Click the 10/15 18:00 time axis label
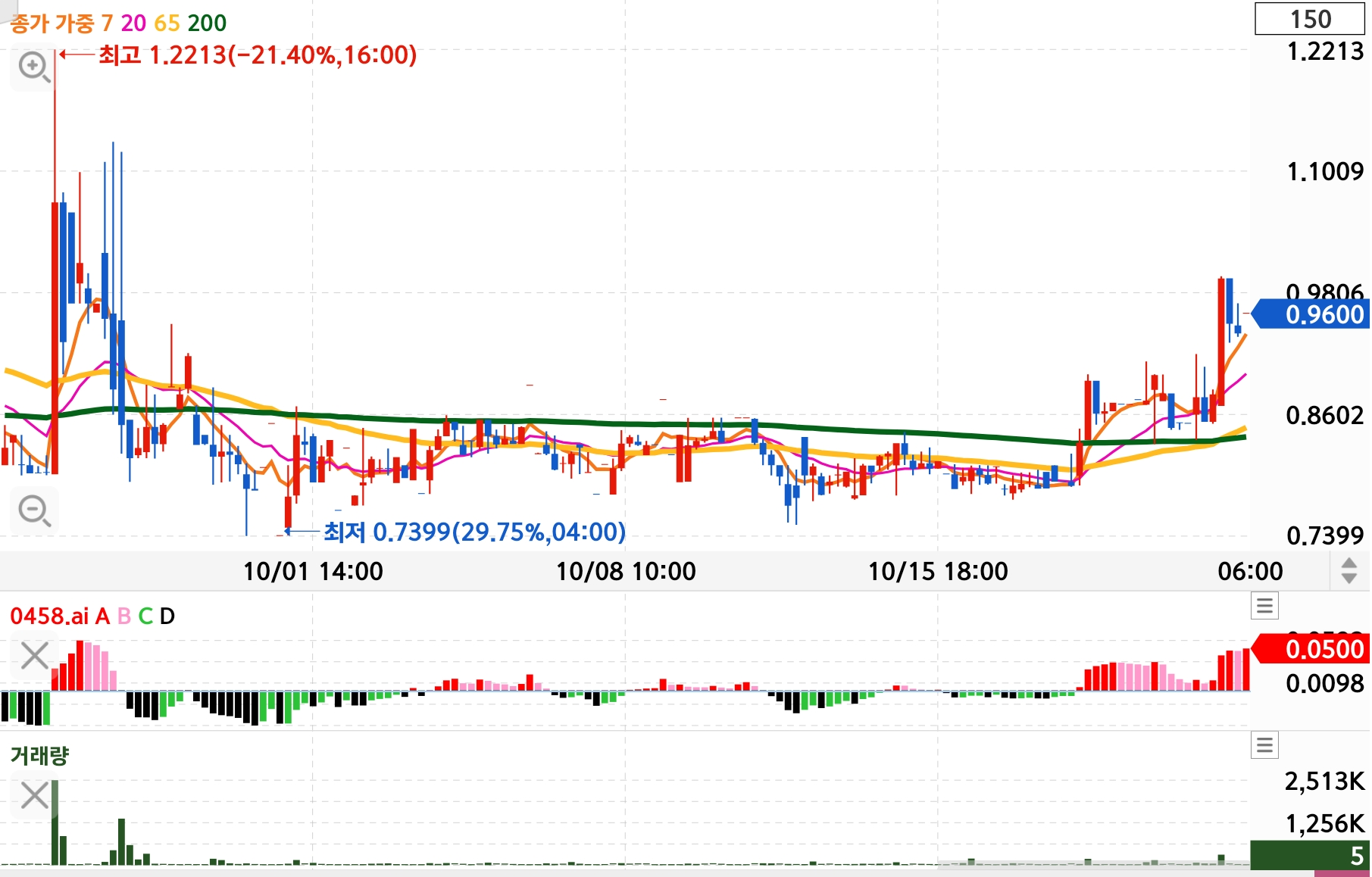Image resolution: width=1372 pixels, height=877 pixels. click(938, 571)
